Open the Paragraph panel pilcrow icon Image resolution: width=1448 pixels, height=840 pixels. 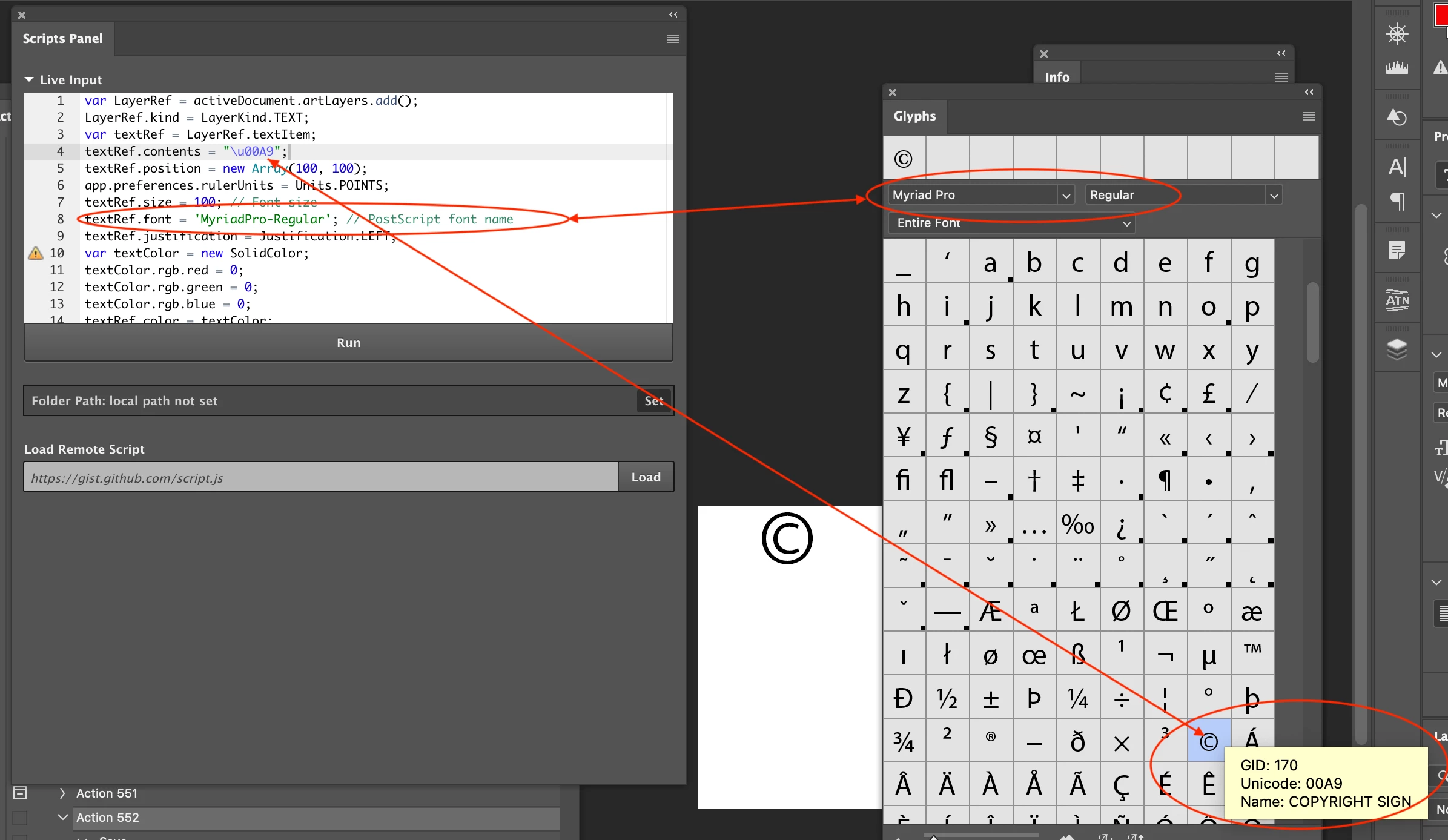(x=1397, y=200)
